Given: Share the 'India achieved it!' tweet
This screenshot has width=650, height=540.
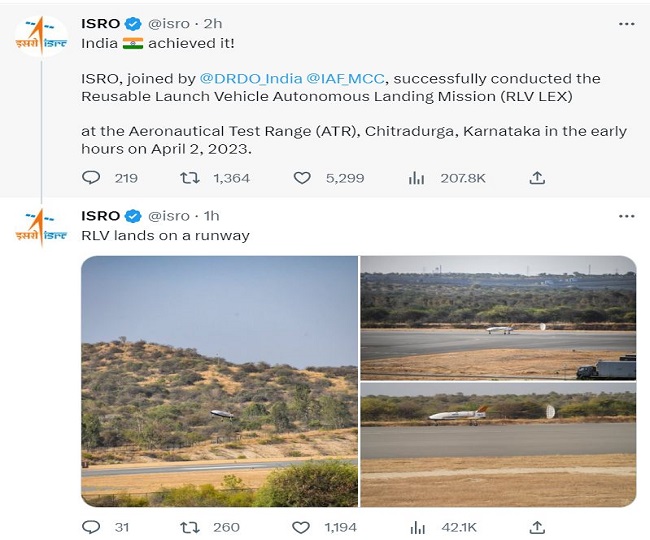Looking at the screenshot, I should [537, 178].
